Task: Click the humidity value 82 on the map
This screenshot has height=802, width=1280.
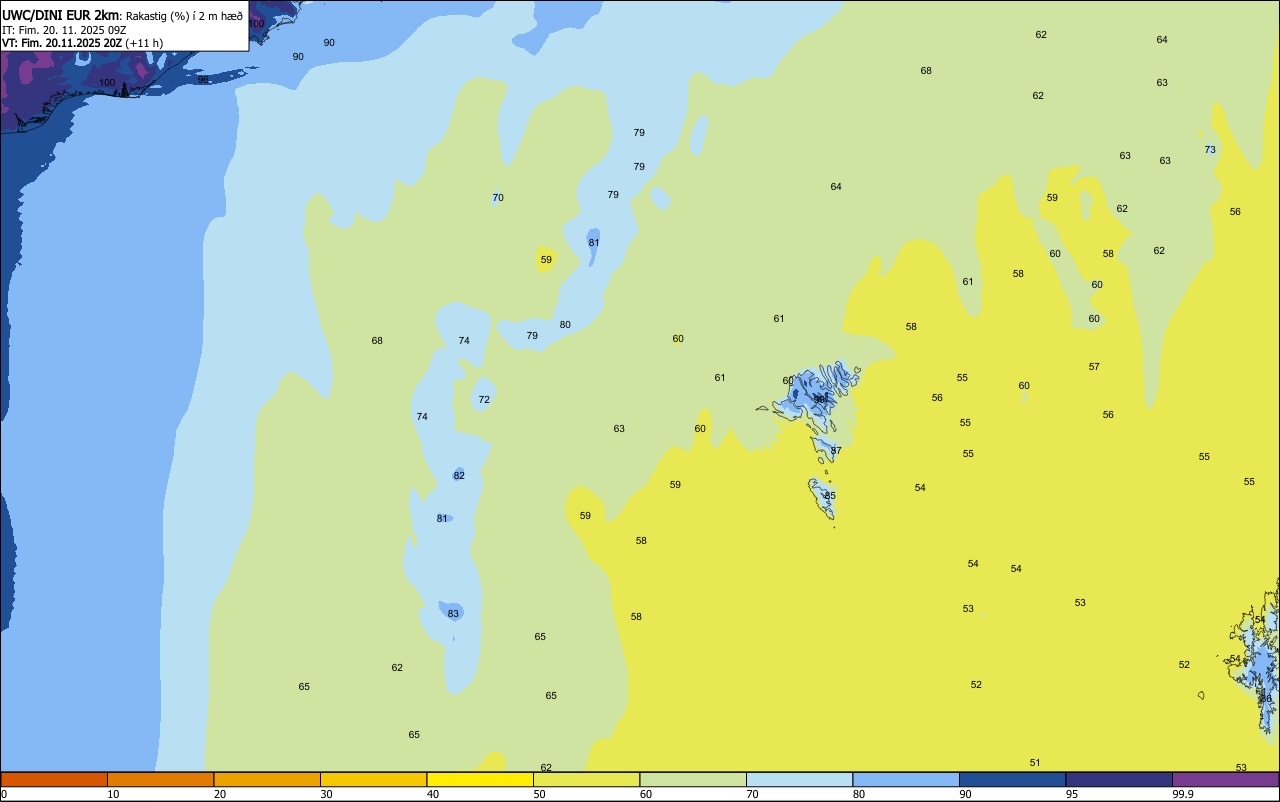Action: pos(459,475)
